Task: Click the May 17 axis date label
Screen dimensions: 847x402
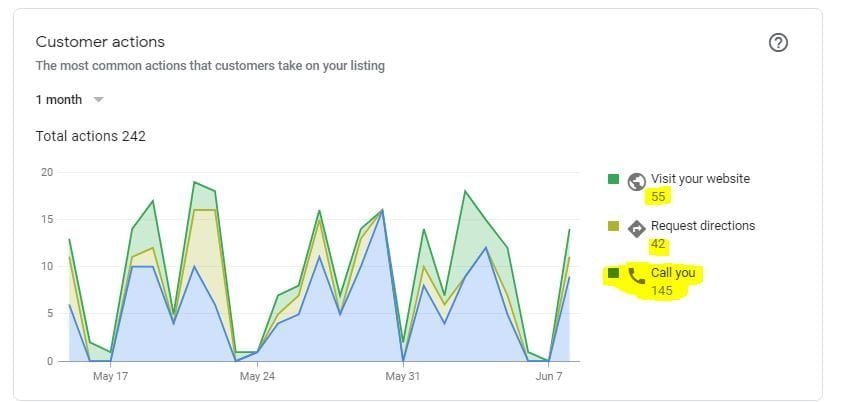Action: click(x=110, y=377)
